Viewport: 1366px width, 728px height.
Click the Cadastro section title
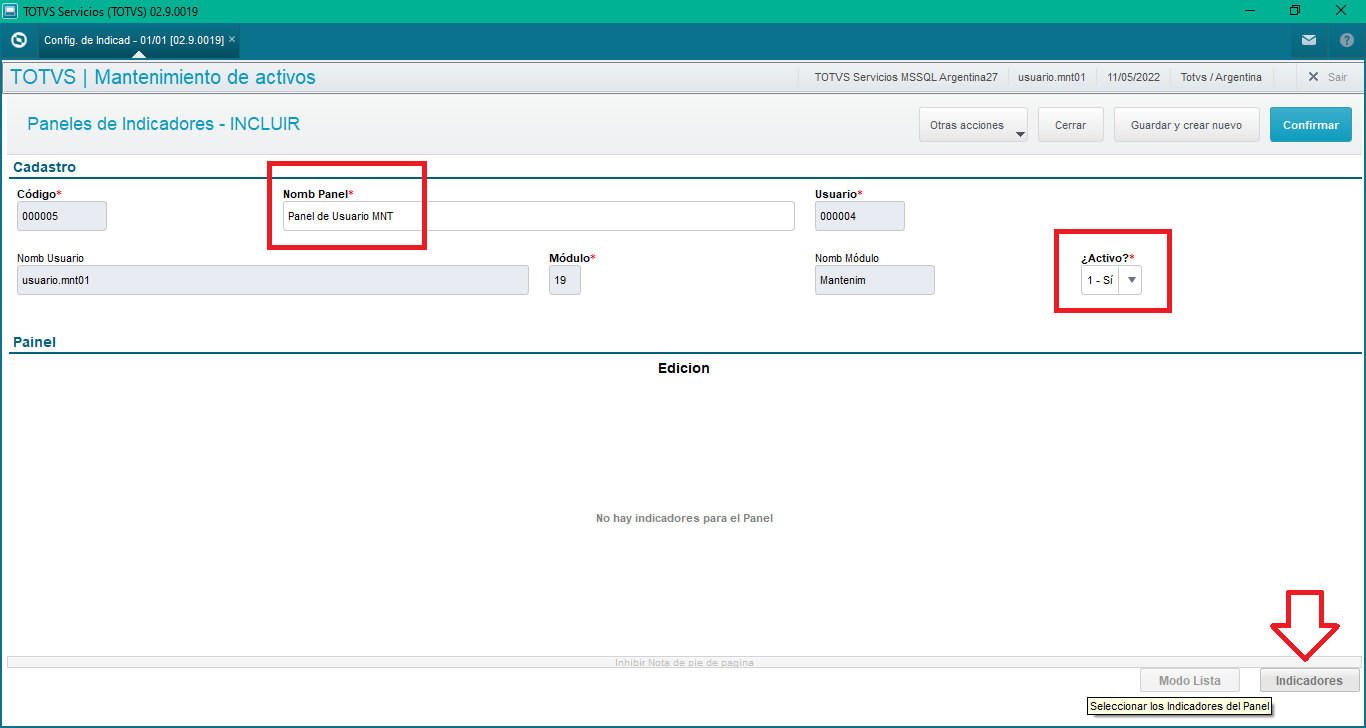coord(44,167)
